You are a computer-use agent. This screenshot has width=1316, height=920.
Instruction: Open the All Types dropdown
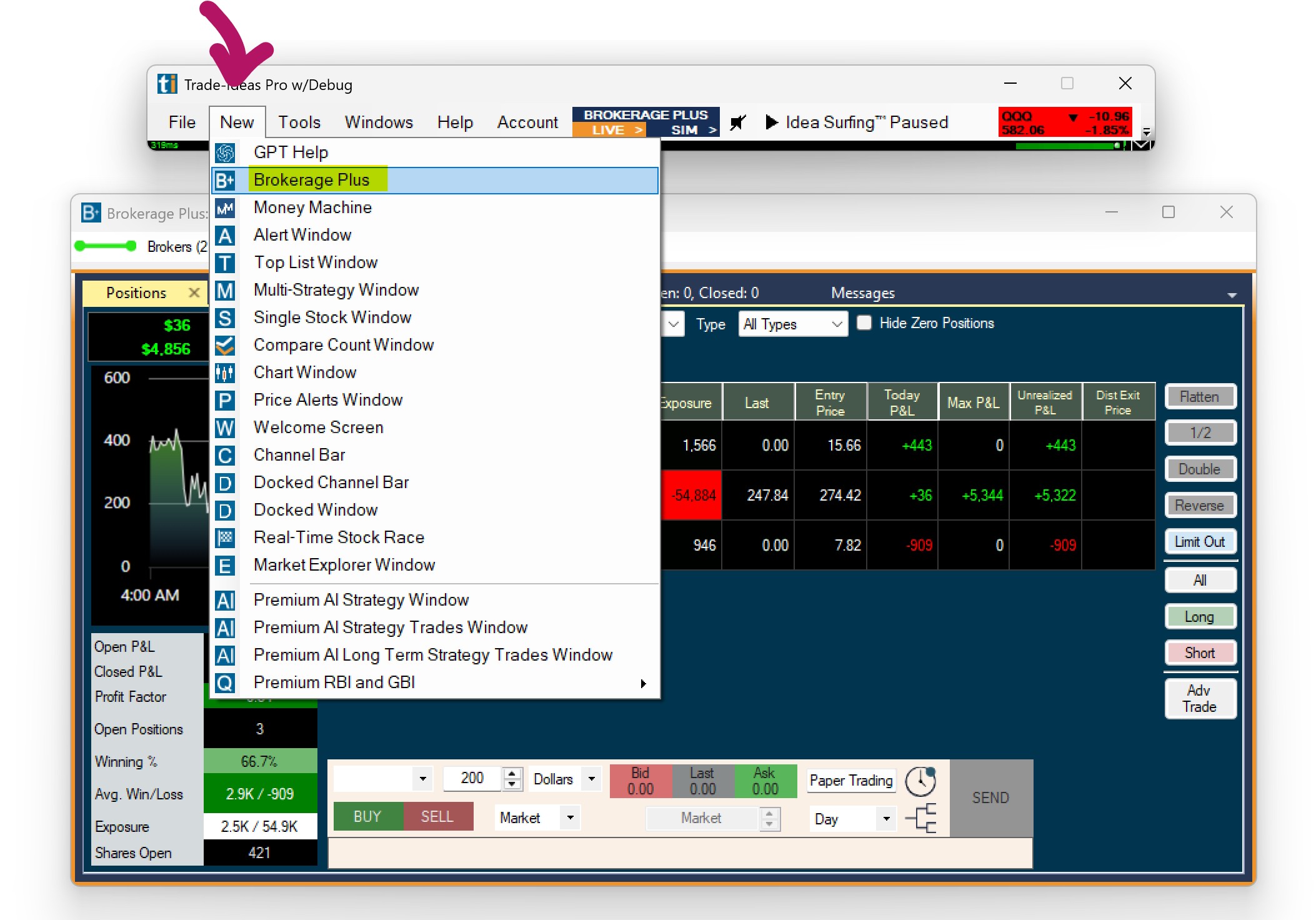[792, 324]
